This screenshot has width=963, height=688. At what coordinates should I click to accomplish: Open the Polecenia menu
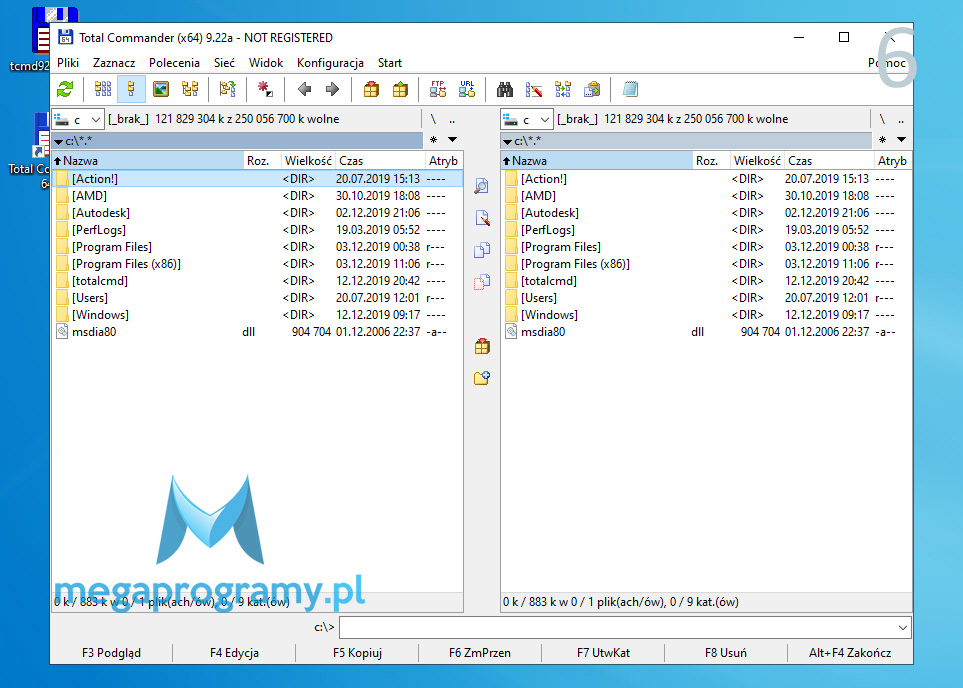pos(174,63)
